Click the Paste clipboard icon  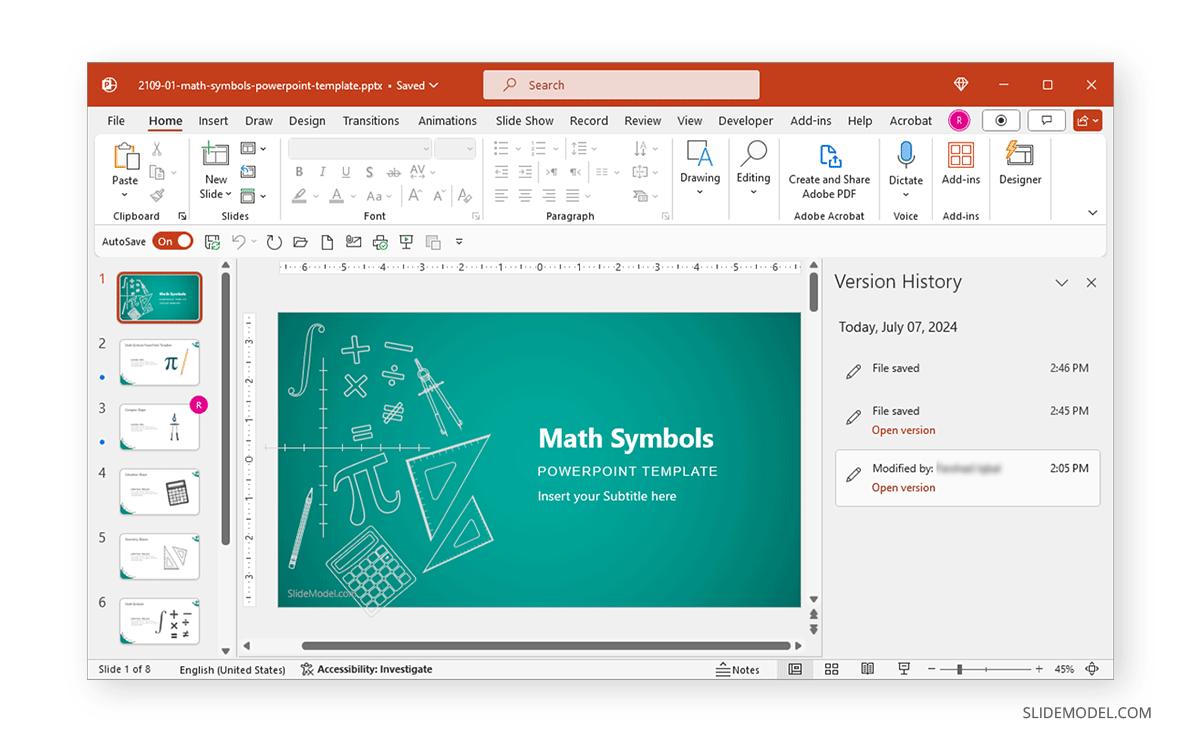pos(125,156)
